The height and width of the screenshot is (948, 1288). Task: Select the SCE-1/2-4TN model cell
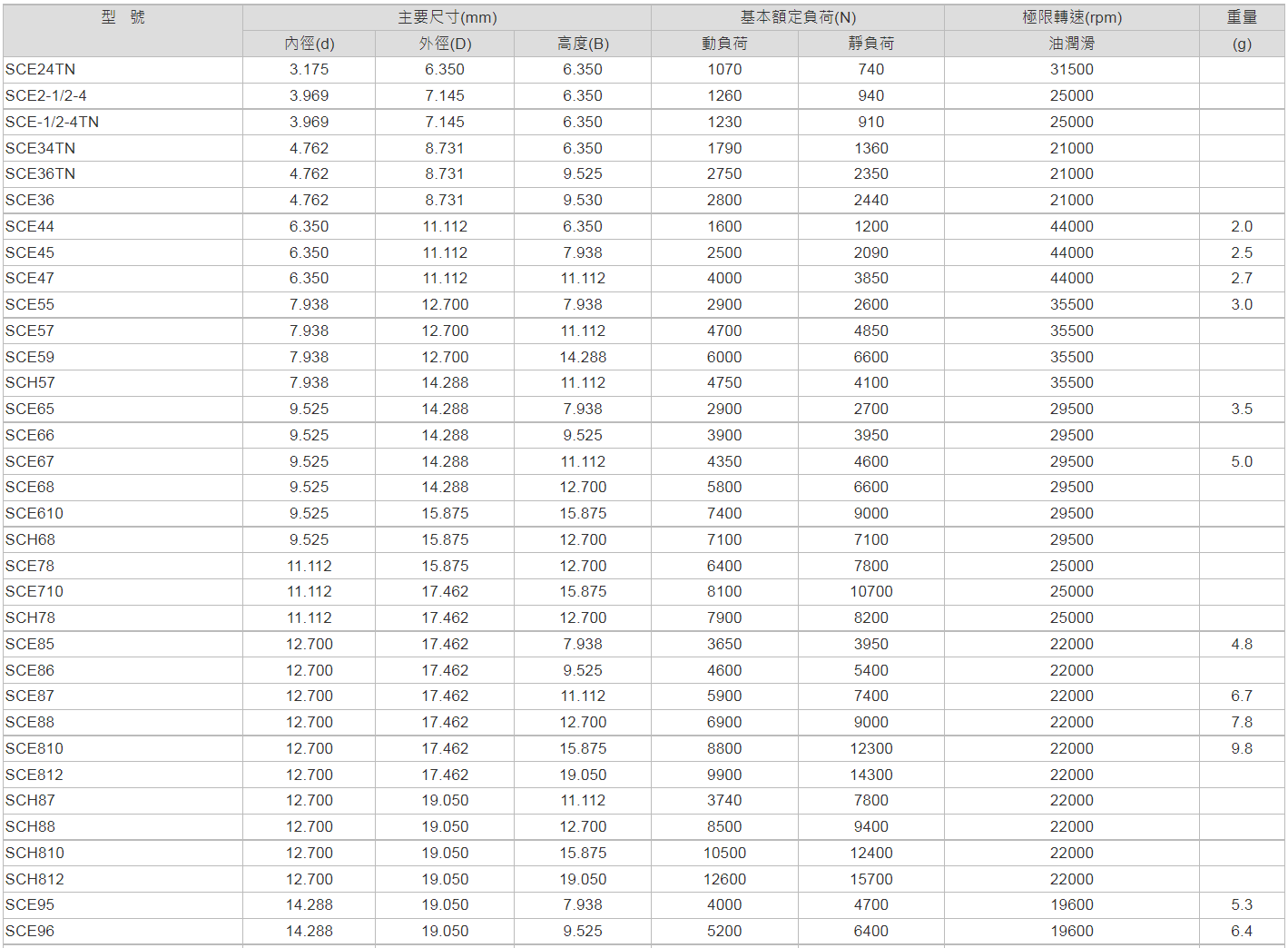[x=52, y=122]
